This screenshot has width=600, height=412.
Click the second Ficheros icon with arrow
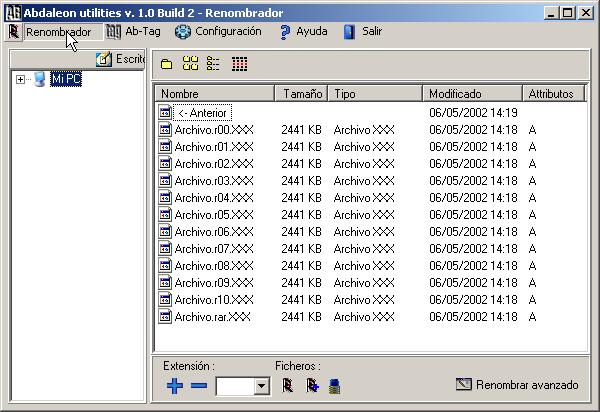pos(312,385)
